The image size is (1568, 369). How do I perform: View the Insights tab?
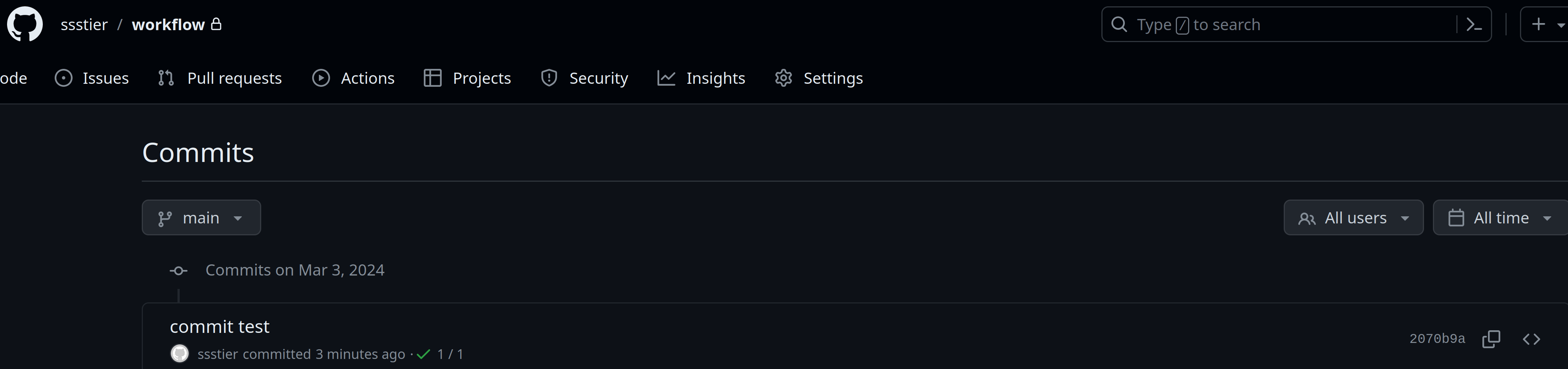click(x=701, y=78)
